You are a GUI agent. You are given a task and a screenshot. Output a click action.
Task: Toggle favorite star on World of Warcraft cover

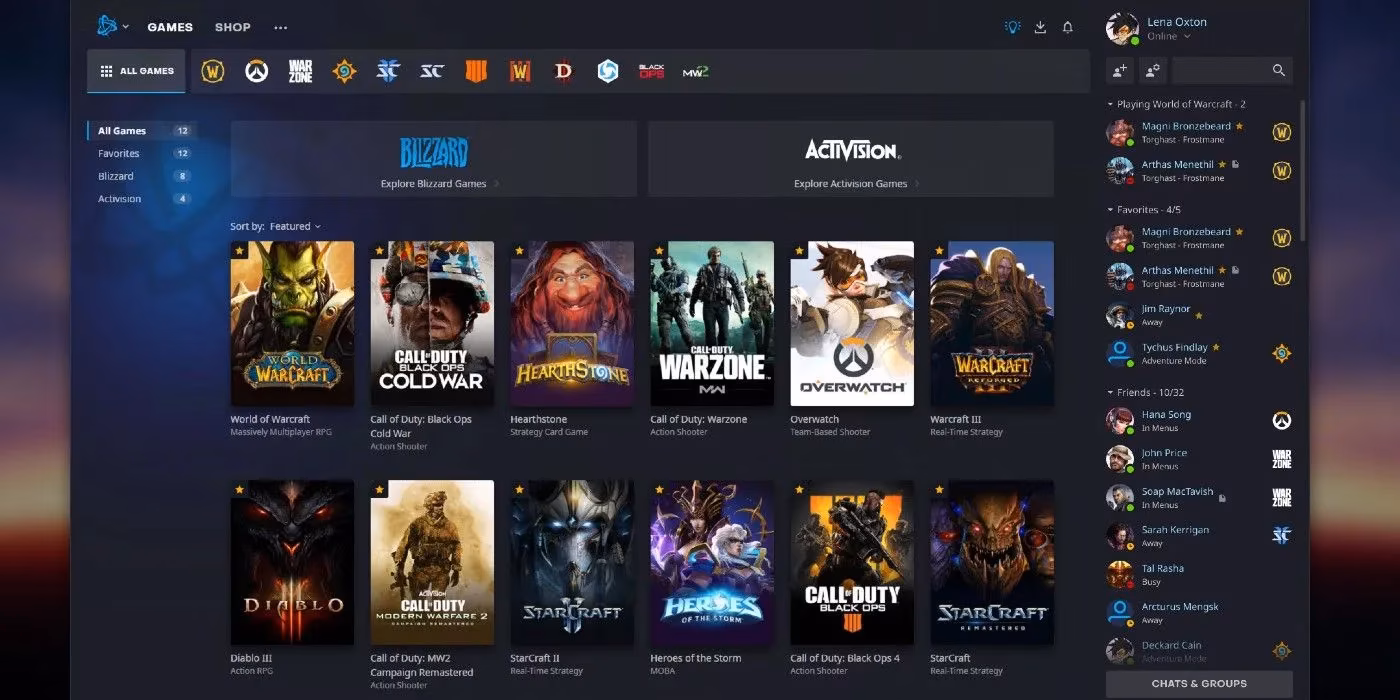[x=239, y=250]
